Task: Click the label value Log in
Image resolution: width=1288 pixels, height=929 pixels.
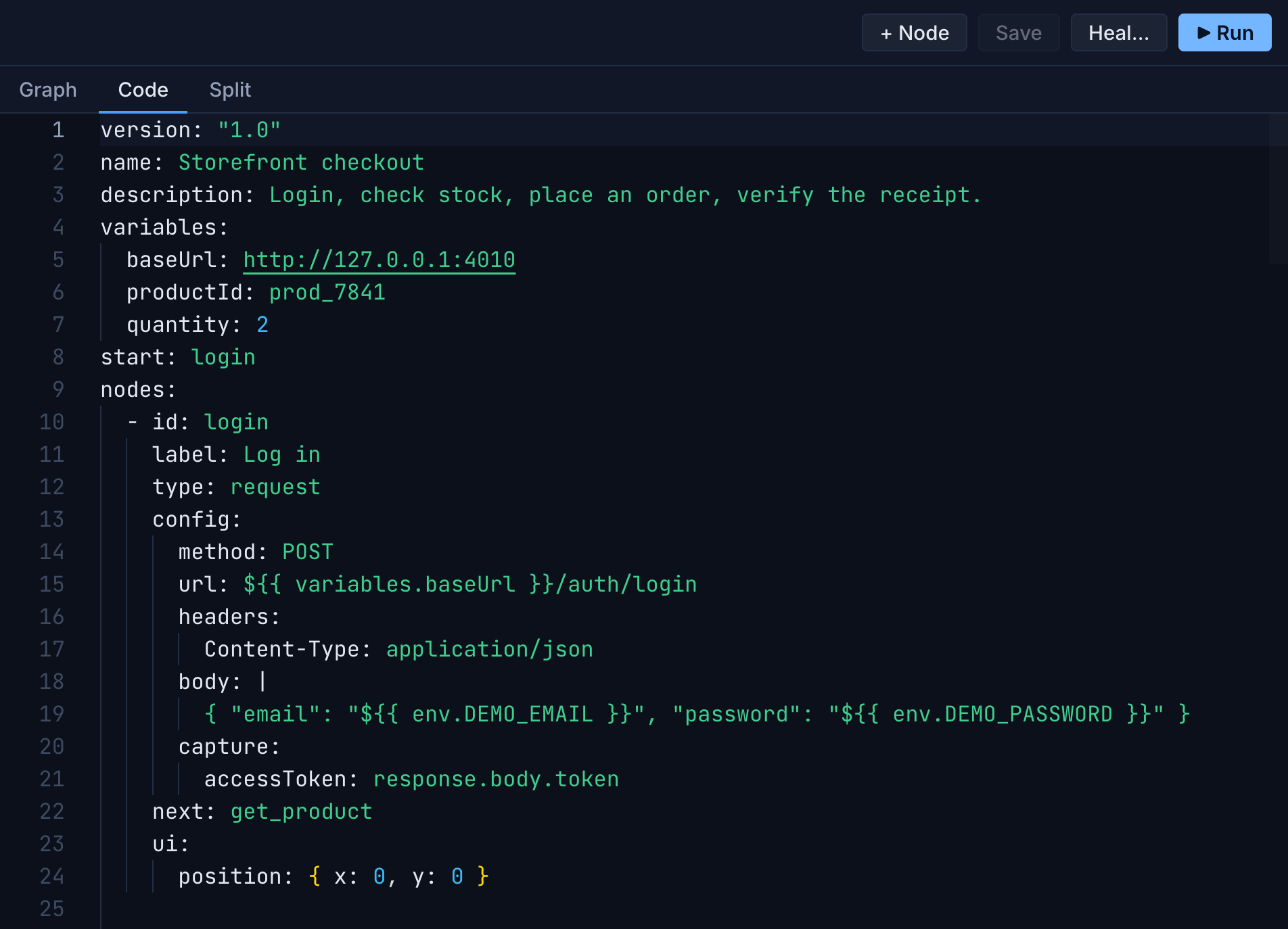Action: coord(281,454)
